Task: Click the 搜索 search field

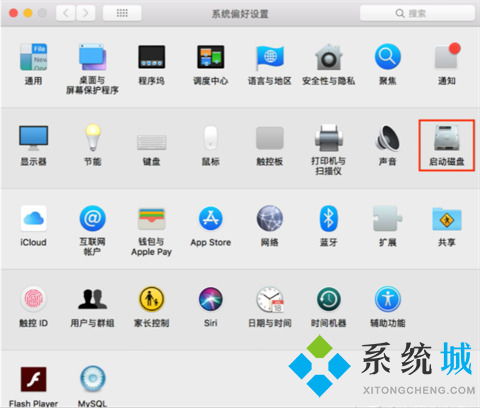Action: click(x=417, y=13)
